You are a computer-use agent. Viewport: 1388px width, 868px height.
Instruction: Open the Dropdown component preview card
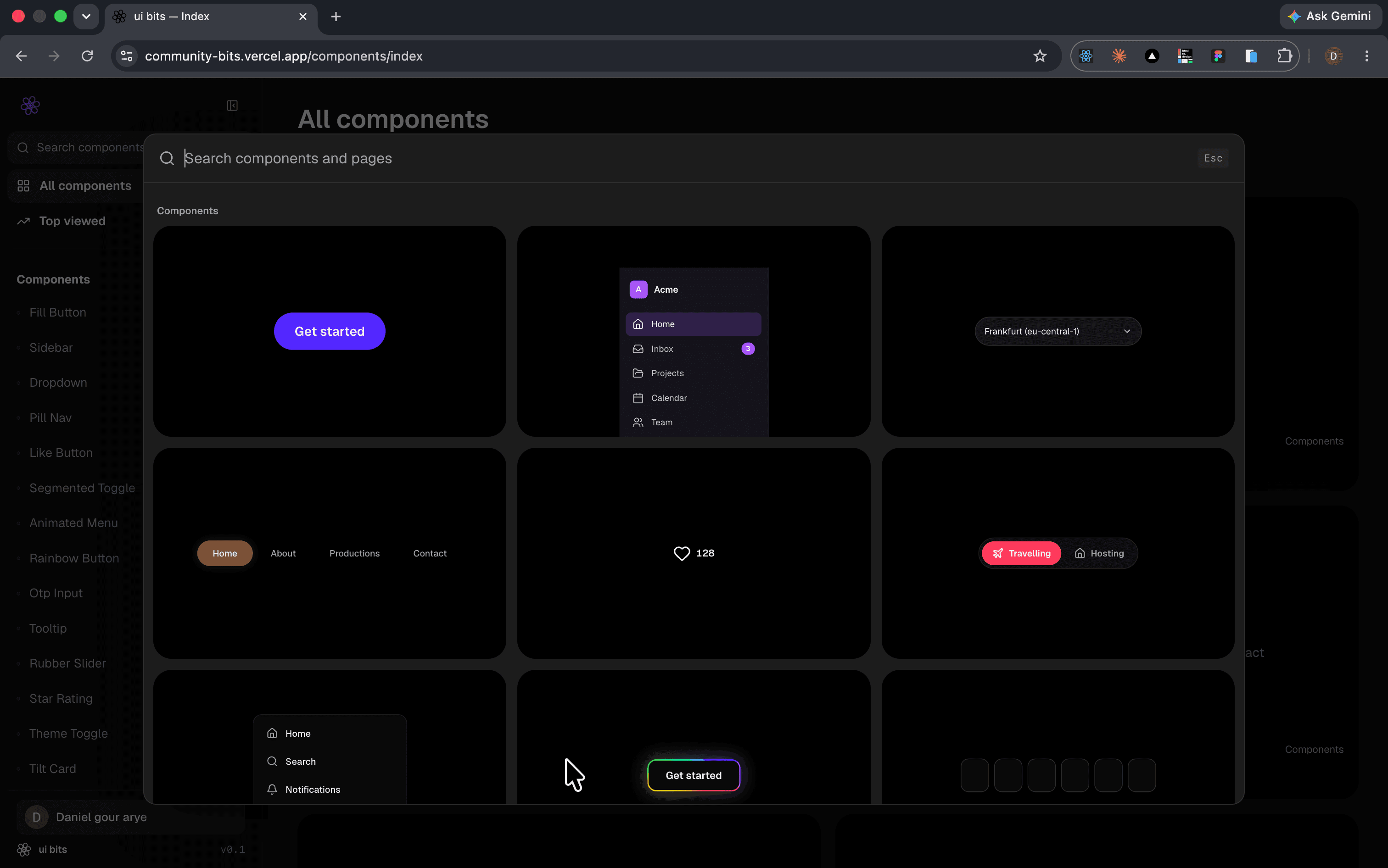coord(1057,331)
